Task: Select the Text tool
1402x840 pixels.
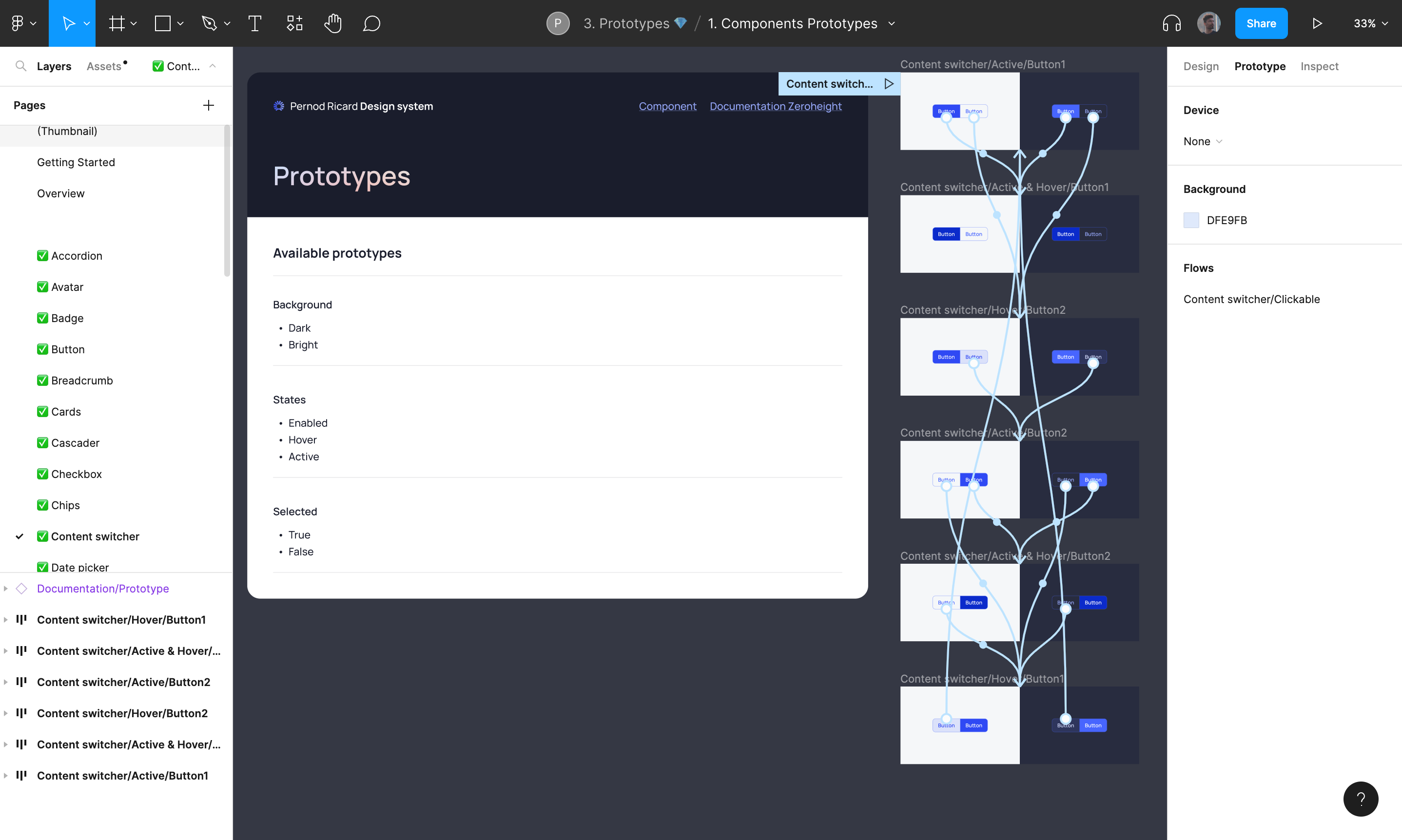Action: (x=254, y=23)
